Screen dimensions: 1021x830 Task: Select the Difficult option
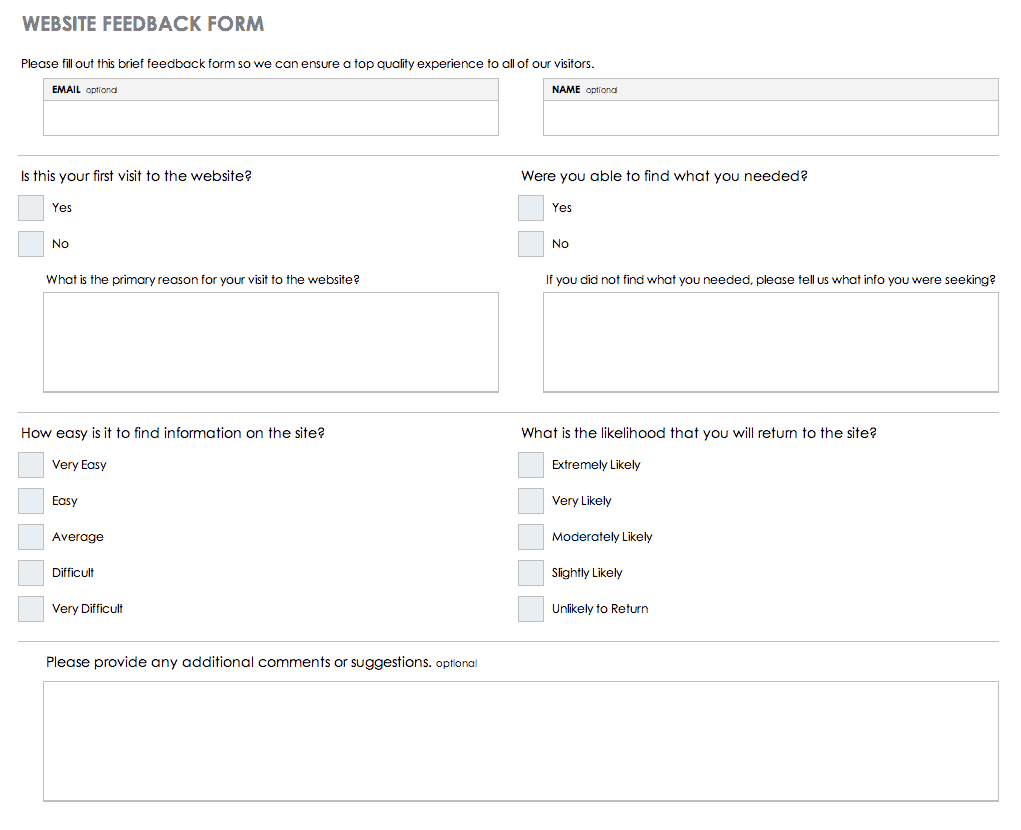point(30,572)
